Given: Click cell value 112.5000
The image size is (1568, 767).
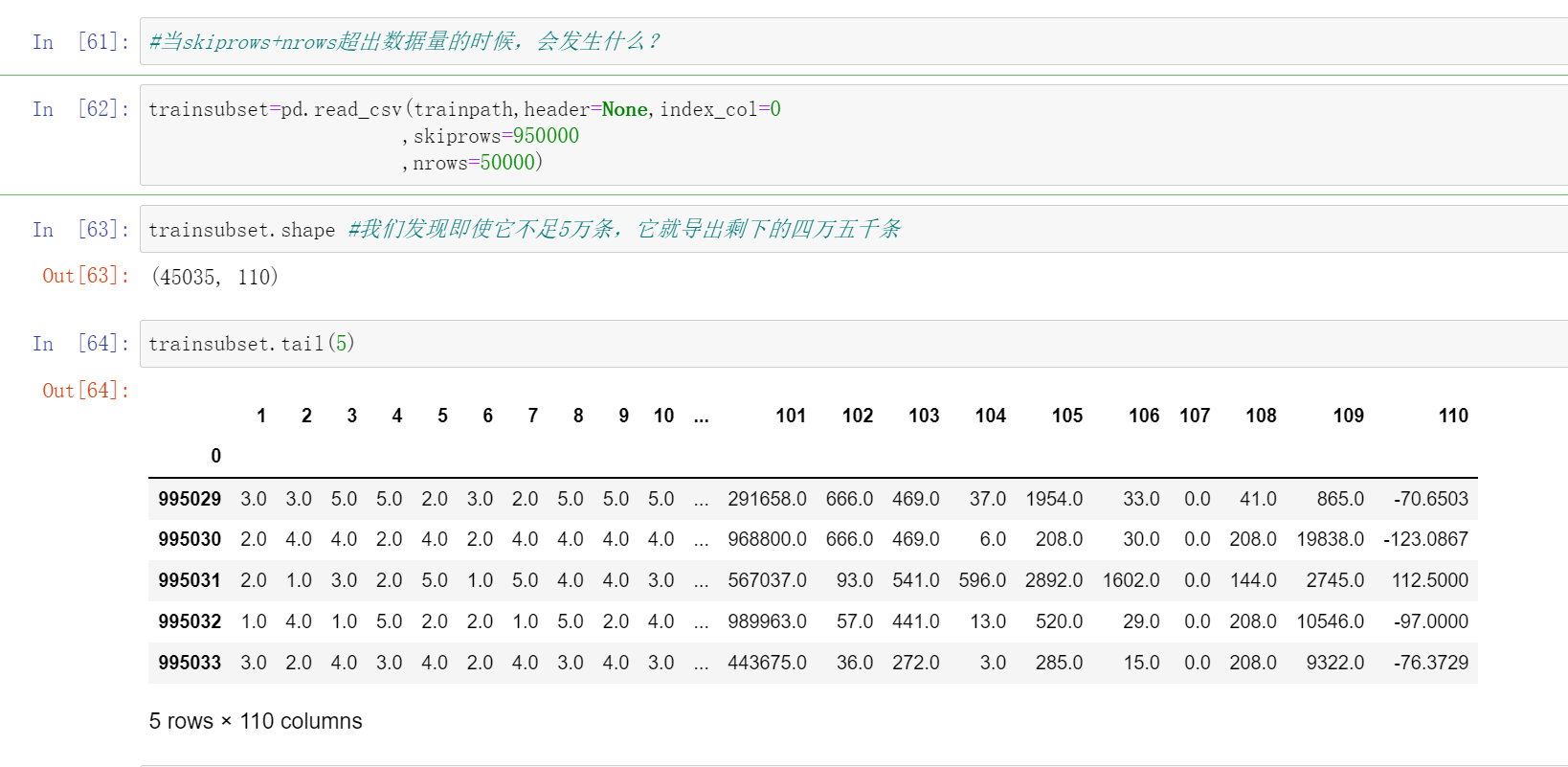Looking at the screenshot, I should point(1430,580).
